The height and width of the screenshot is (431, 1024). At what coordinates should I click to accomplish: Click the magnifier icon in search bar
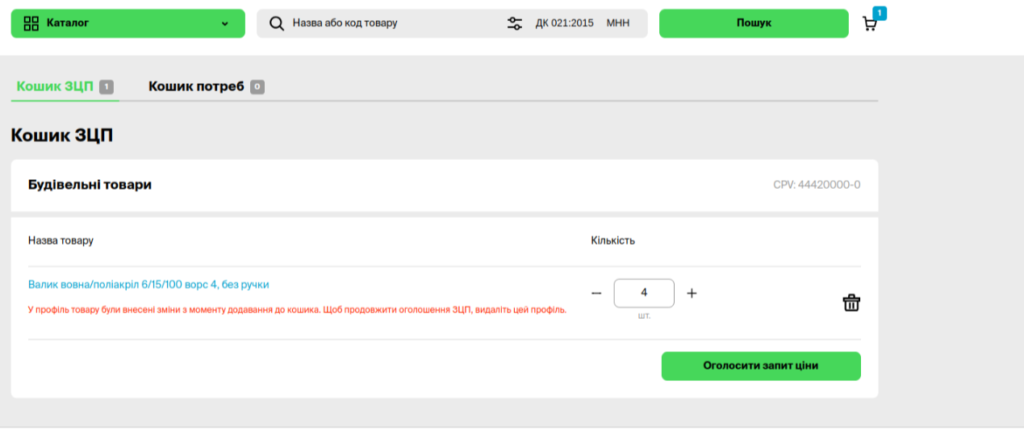pos(277,23)
